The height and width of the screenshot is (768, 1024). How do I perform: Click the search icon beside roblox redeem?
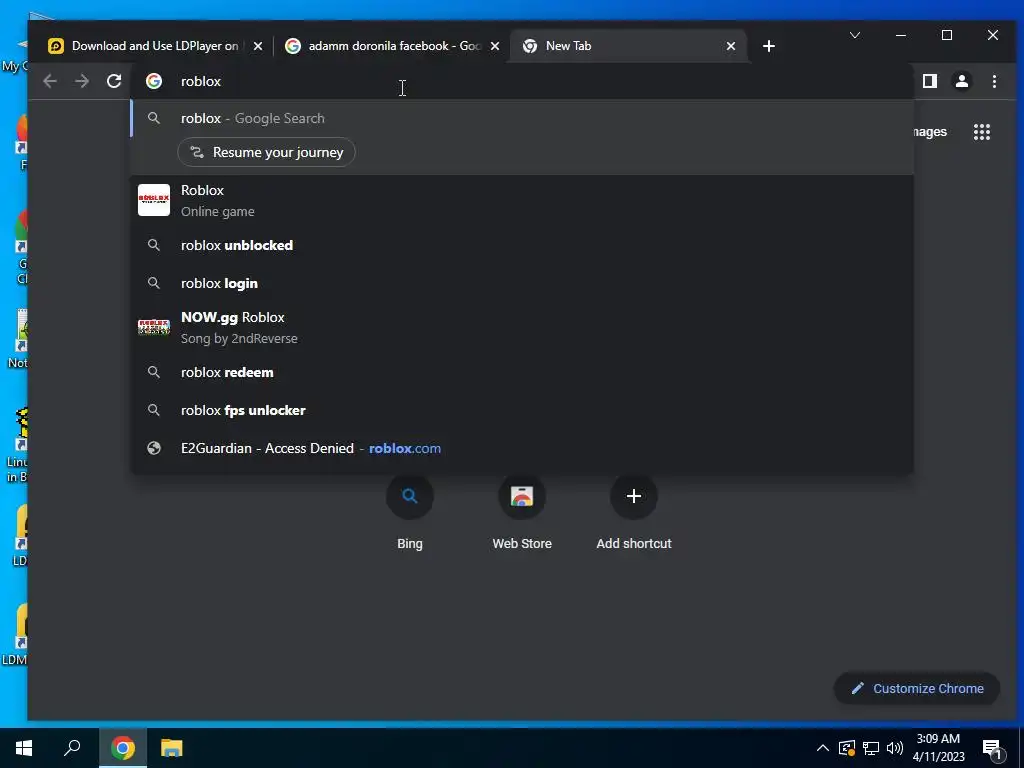154,372
